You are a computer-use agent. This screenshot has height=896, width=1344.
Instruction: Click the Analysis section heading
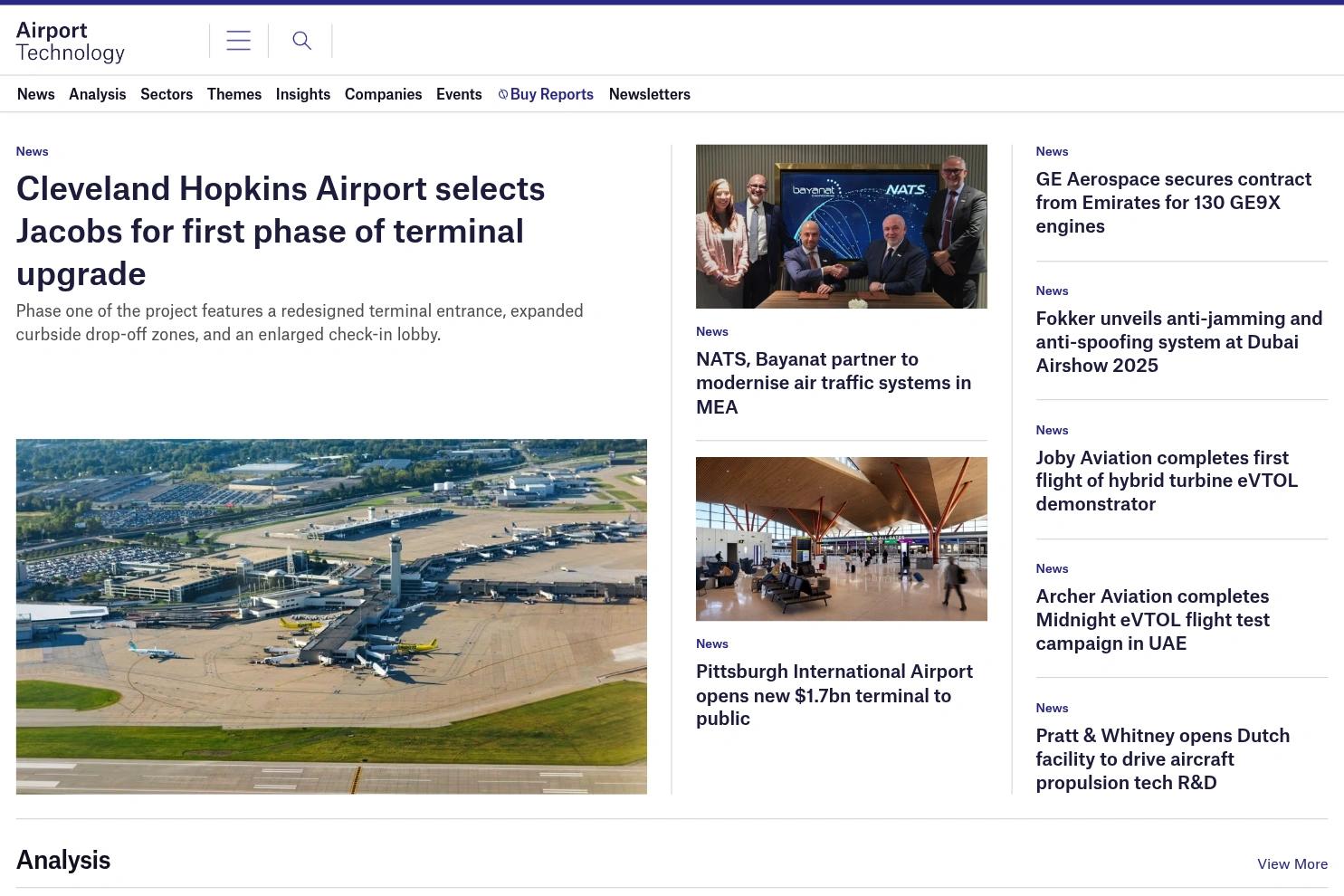(63, 860)
